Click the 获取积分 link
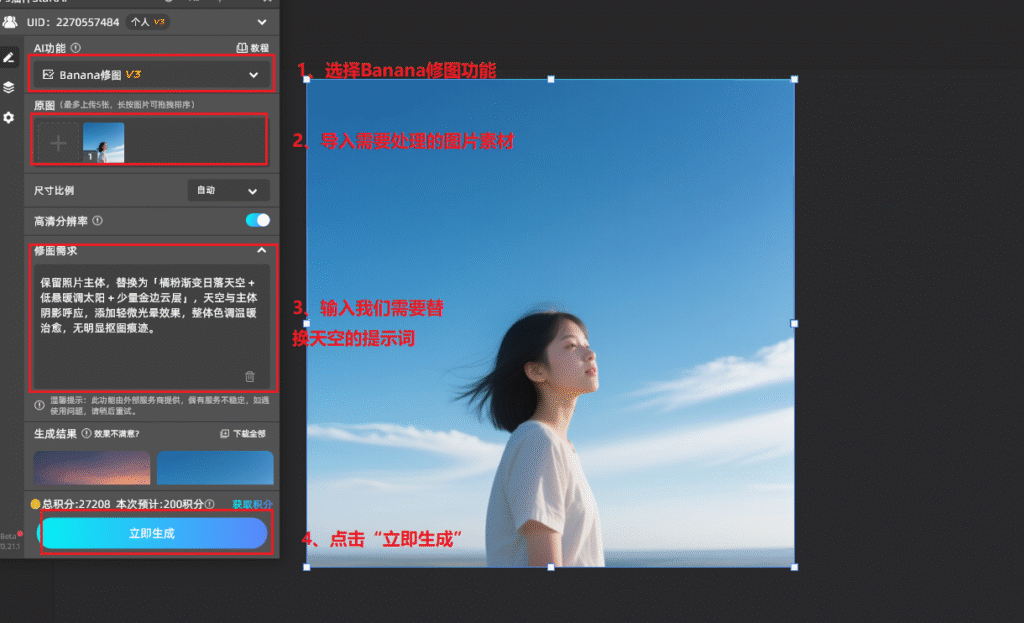The width and height of the screenshot is (1024, 623). coord(252,504)
